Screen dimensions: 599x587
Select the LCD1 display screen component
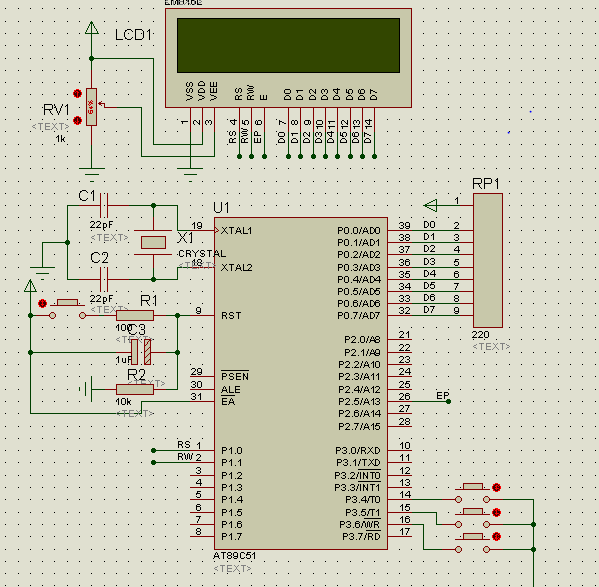click(x=288, y=45)
